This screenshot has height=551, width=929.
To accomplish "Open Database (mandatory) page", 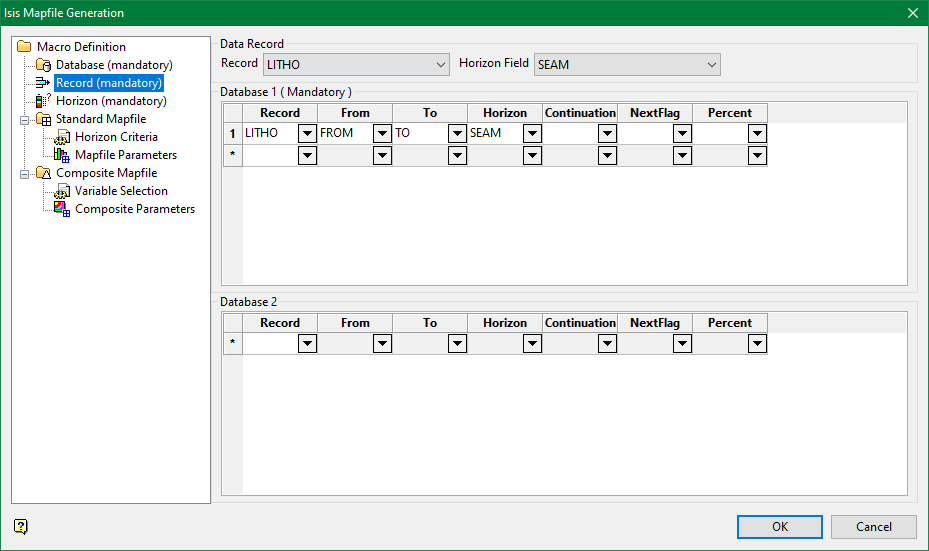I will click(x=114, y=65).
